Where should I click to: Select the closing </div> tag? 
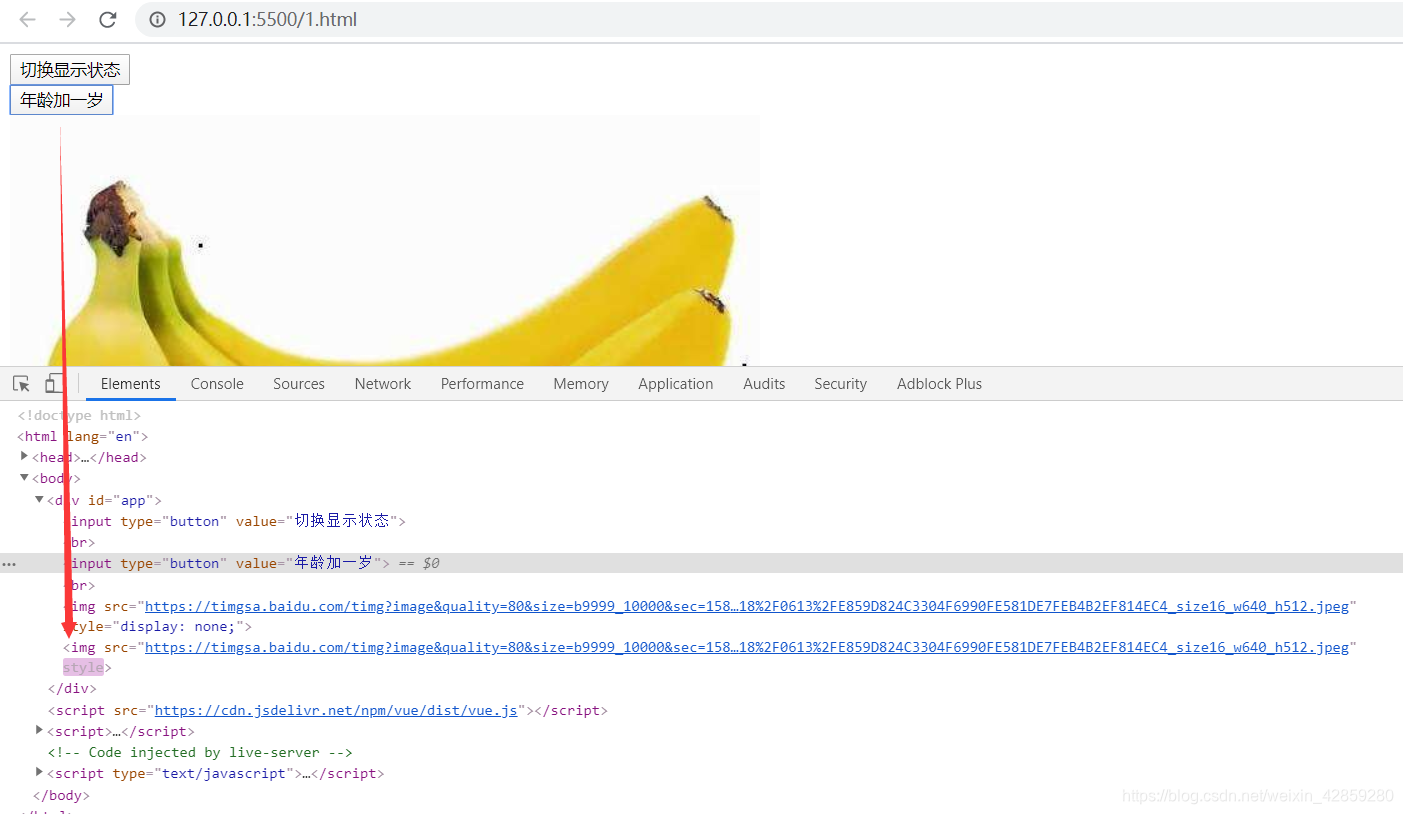tap(72, 689)
